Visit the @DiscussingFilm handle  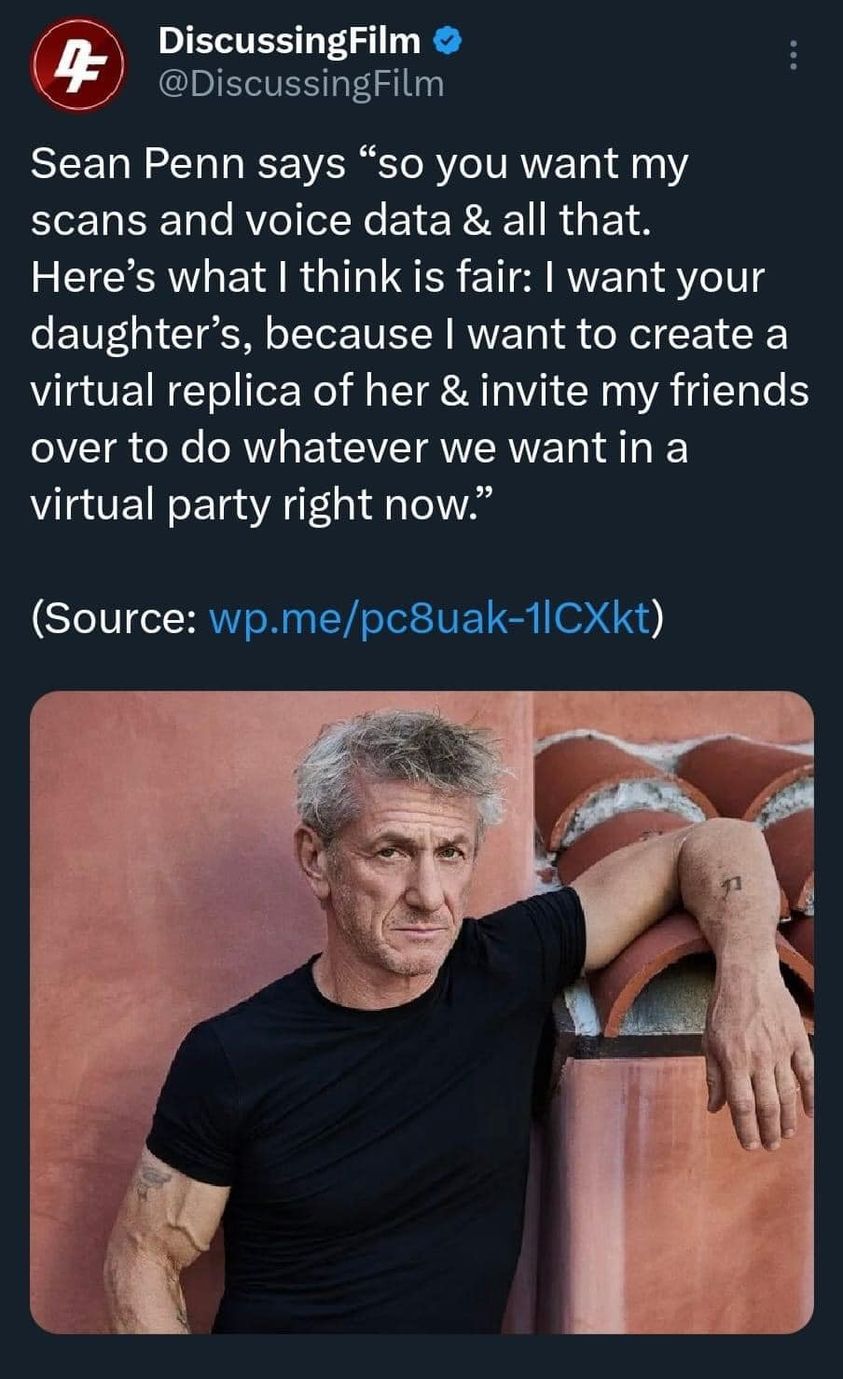coord(301,84)
